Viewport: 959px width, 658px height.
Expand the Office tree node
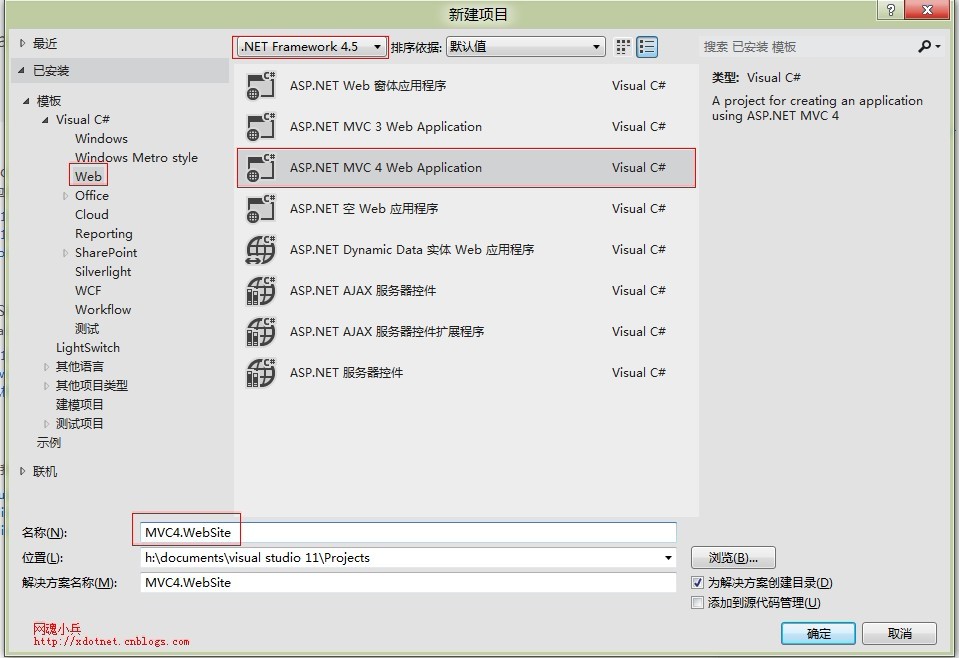pyautogui.click(x=65, y=196)
